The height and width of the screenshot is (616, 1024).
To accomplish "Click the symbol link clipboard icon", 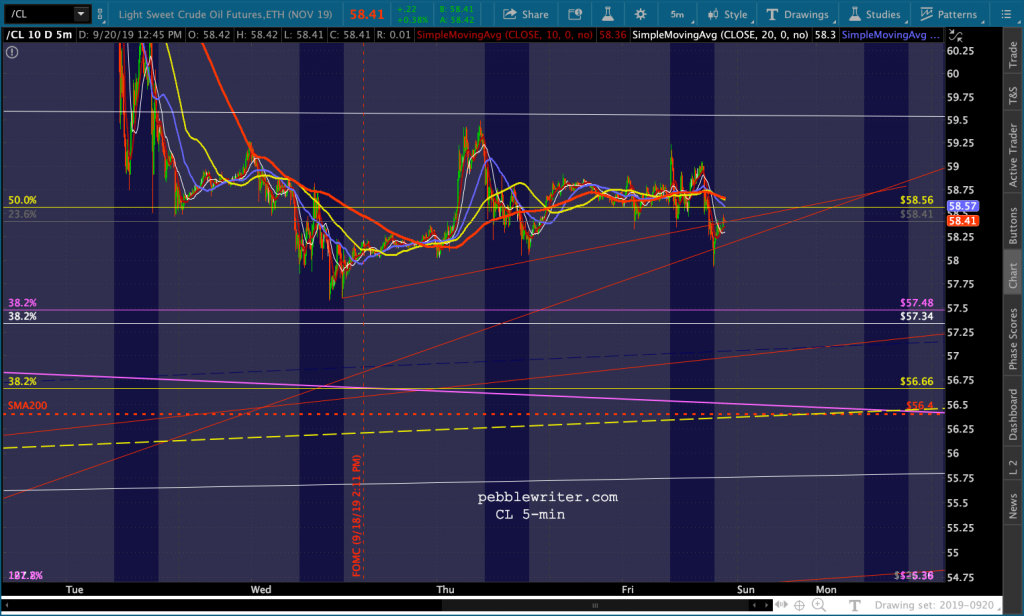I will click(x=100, y=14).
